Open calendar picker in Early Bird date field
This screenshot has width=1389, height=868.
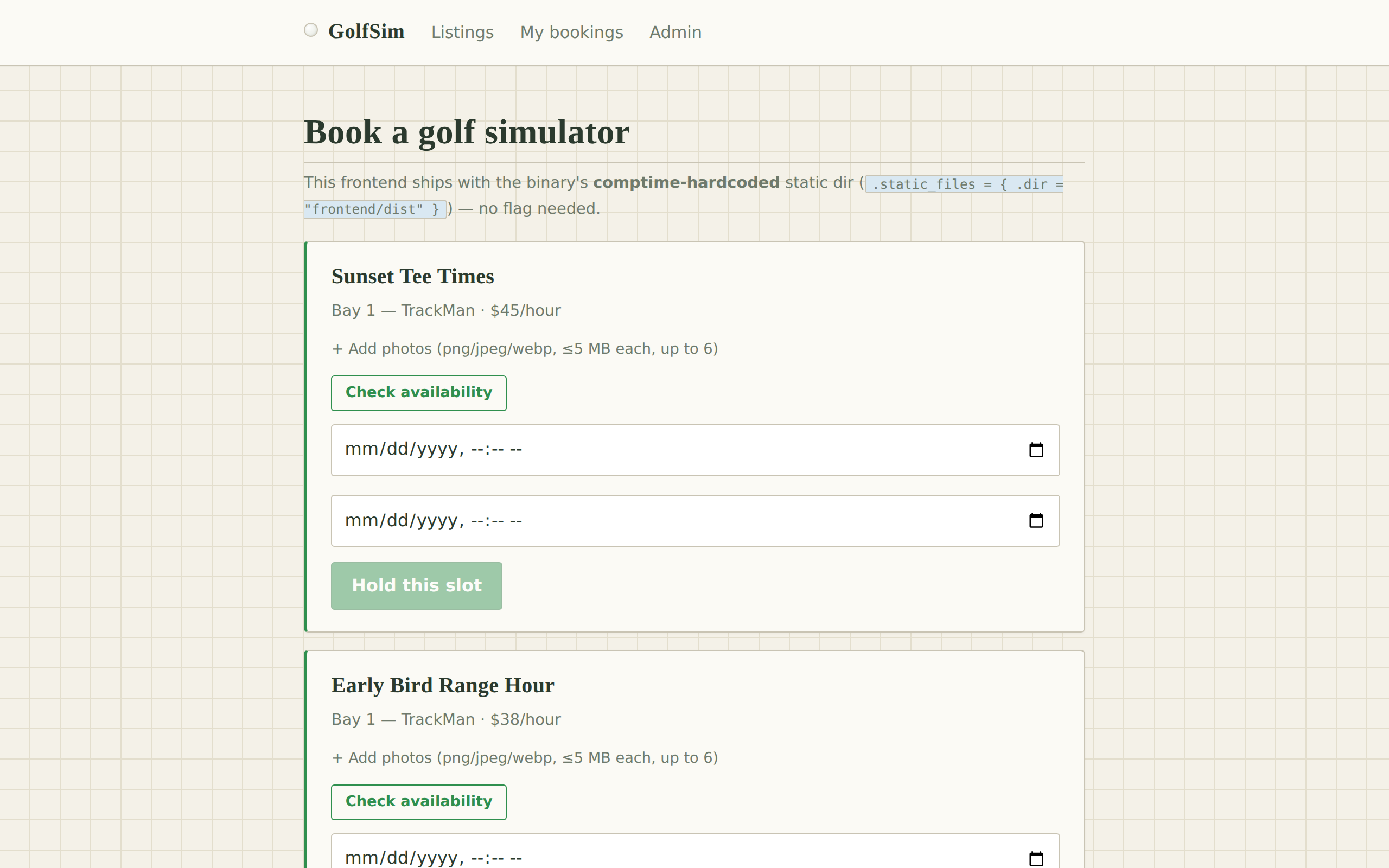1035,858
